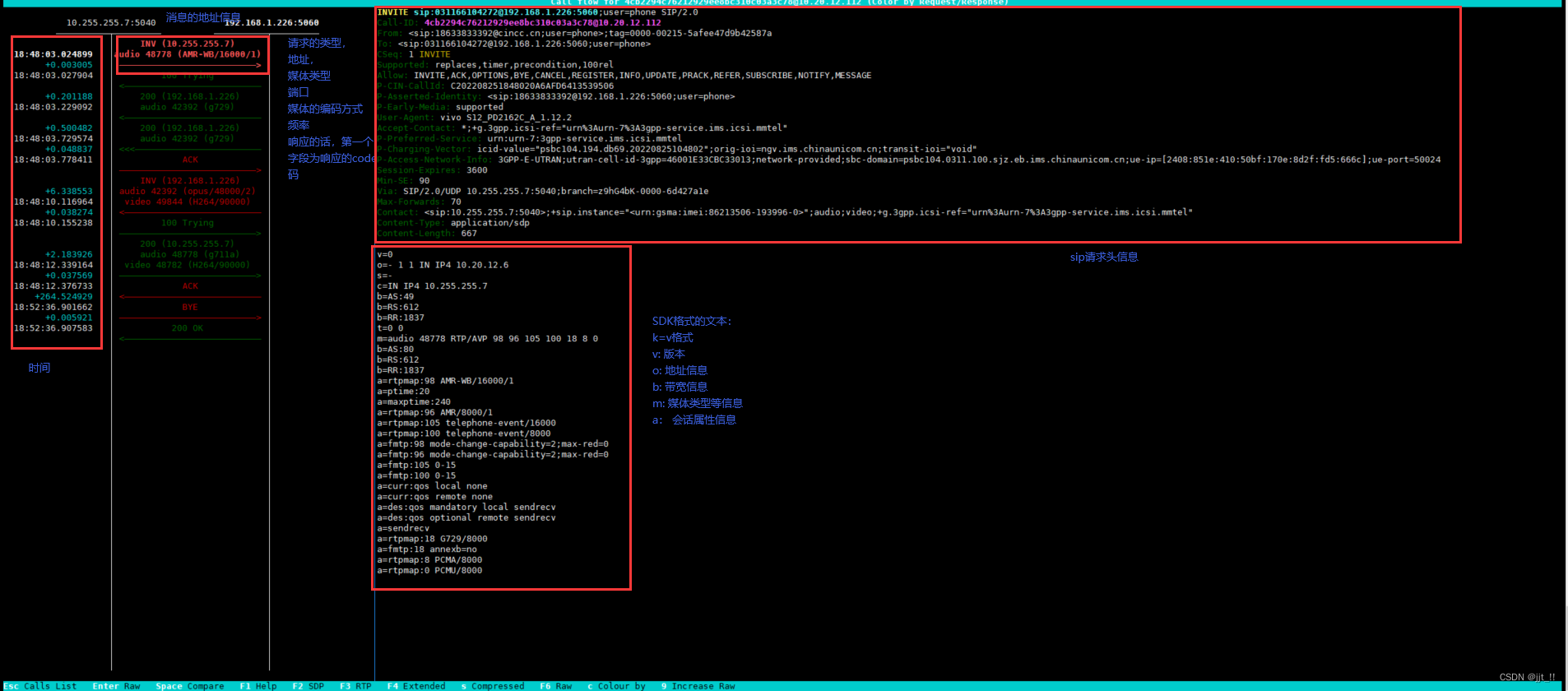Click the o=- 1 1 IN IP4 line
The height and width of the screenshot is (691, 1568).
[x=443, y=265]
